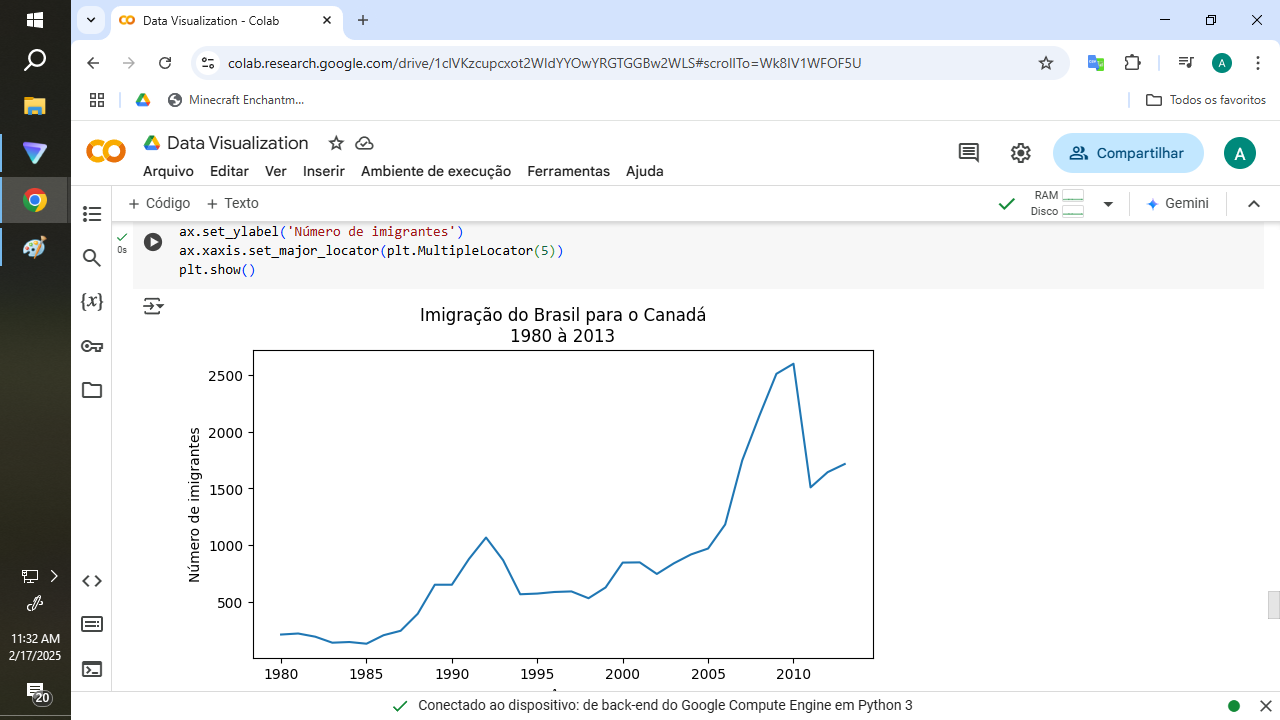Viewport: 1280px width, 720px height.
Task: Open Chrome apps grid in bookmarks bar
Action: coord(97,100)
